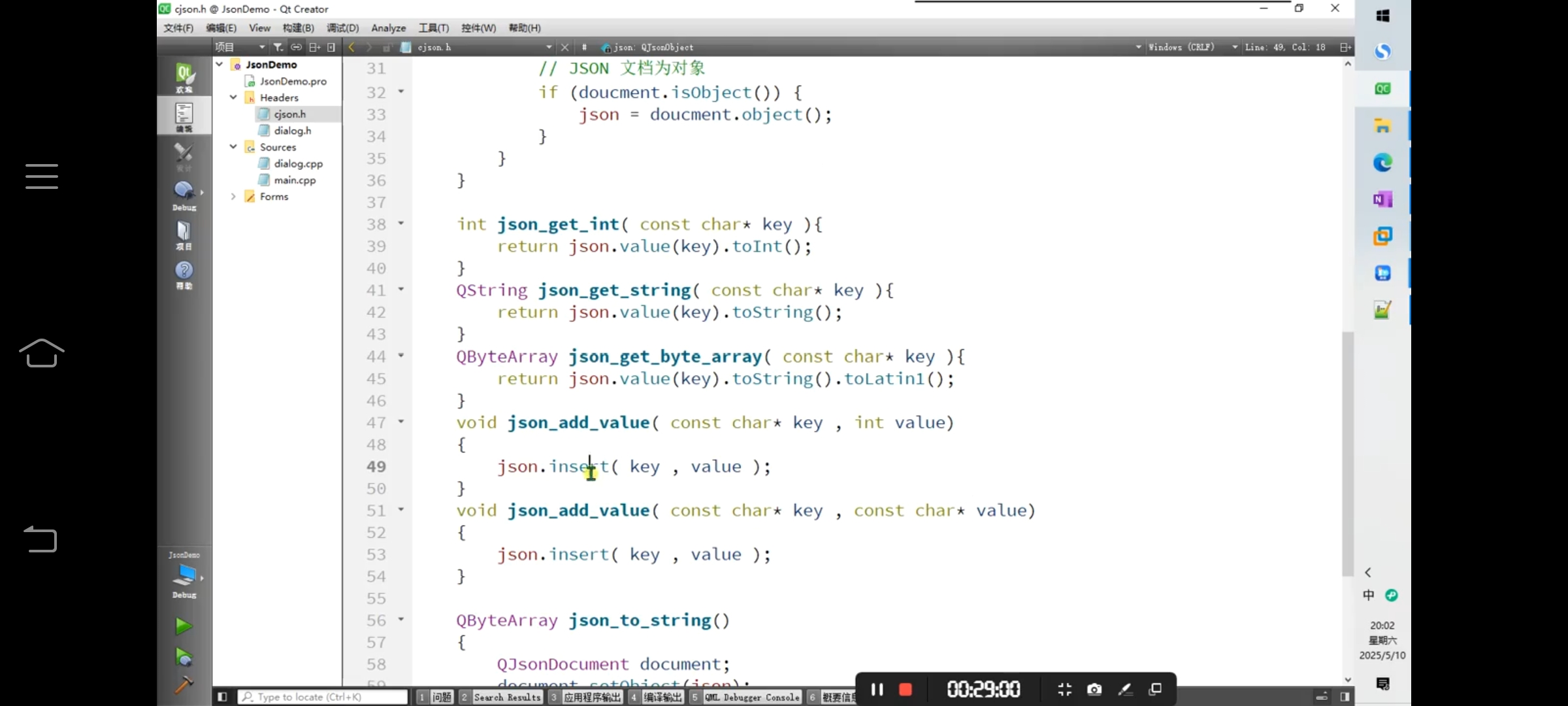Go back with yellow arrow
This screenshot has height=706, width=1568.
point(351,47)
